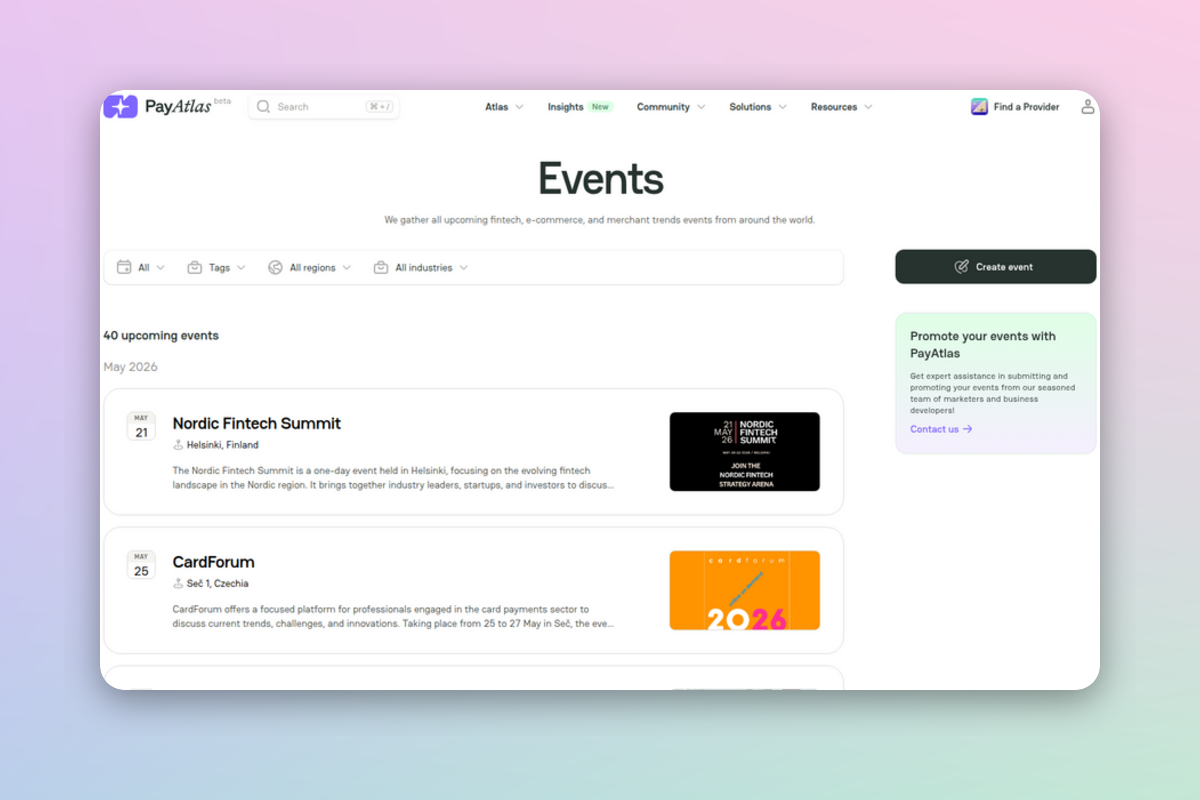Open the Resources navigation menu
The height and width of the screenshot is (800, 1200).
841,107
